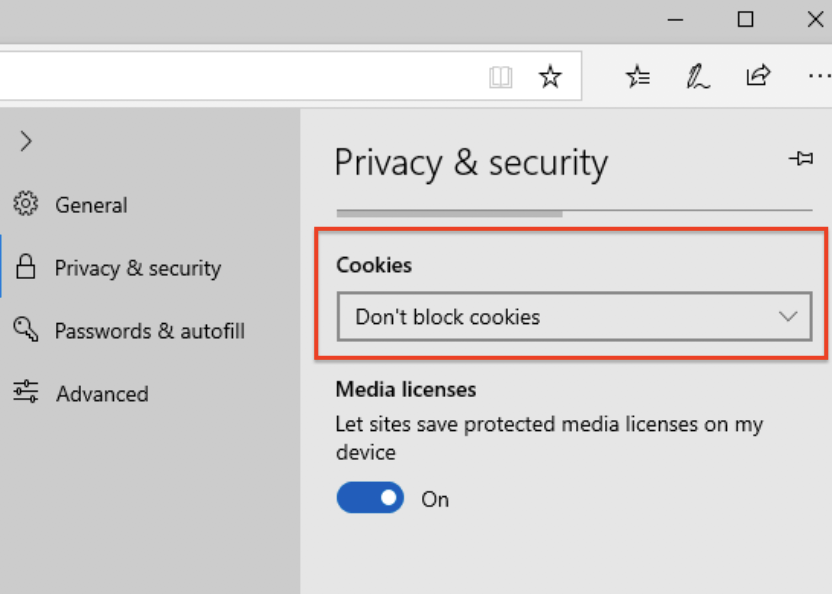Collapse the settings sidebar with chevron arrow
This screenshot has width=832, height=594.
coord(26,141)
